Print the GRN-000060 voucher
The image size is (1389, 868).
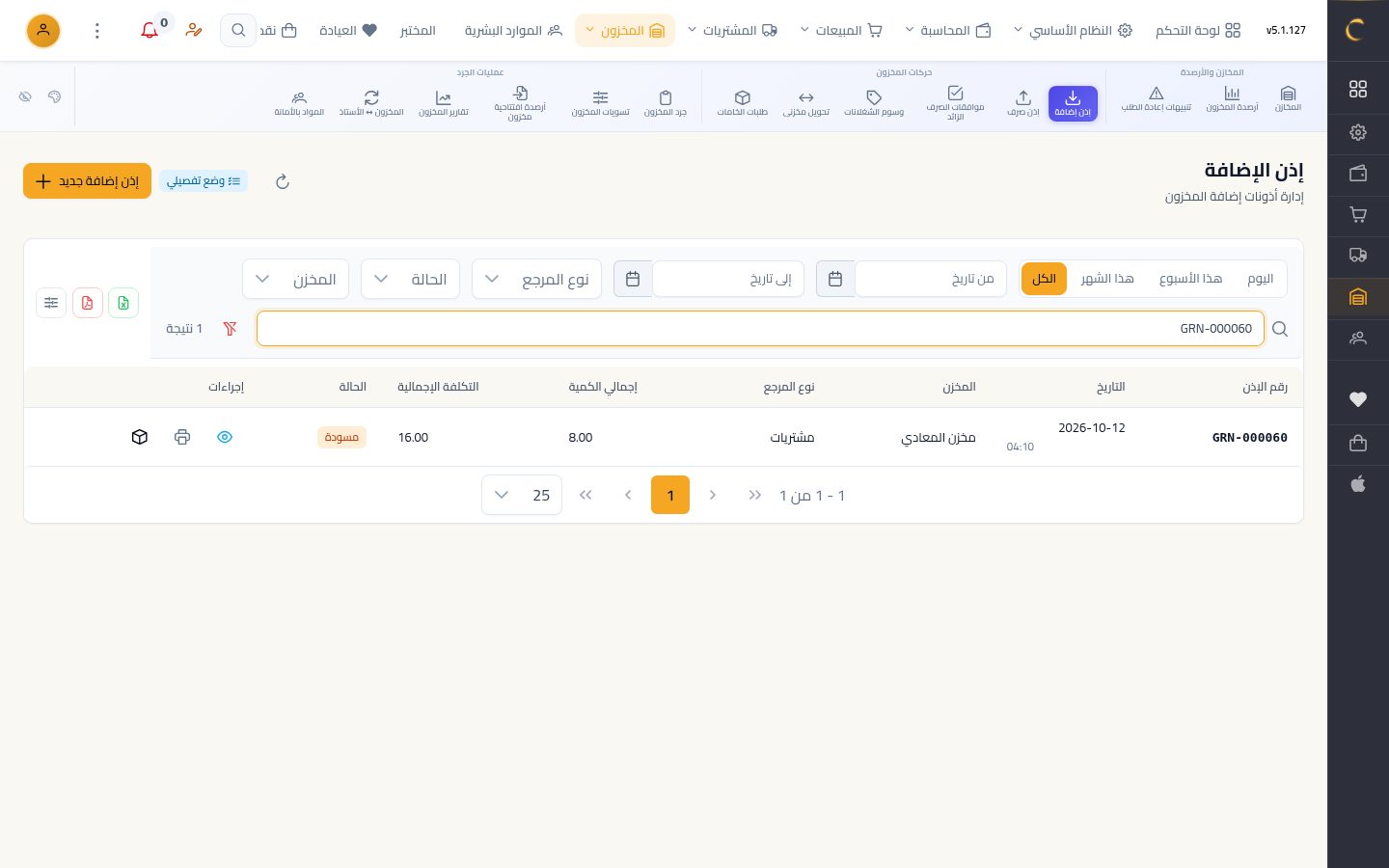[x=182, y=437]
